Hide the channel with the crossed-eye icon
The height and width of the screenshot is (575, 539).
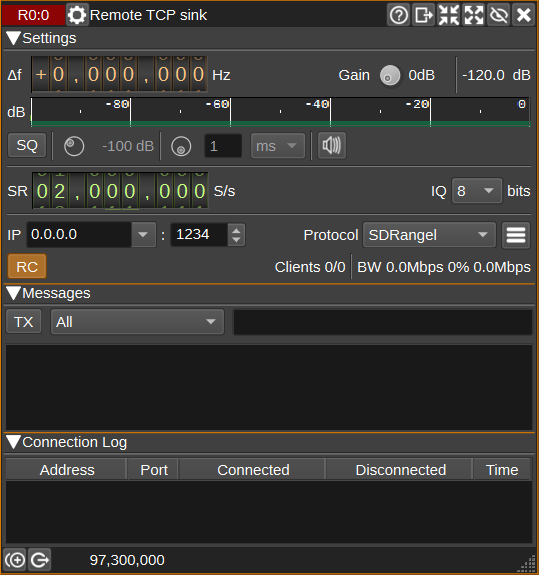(x=498, y=15)
